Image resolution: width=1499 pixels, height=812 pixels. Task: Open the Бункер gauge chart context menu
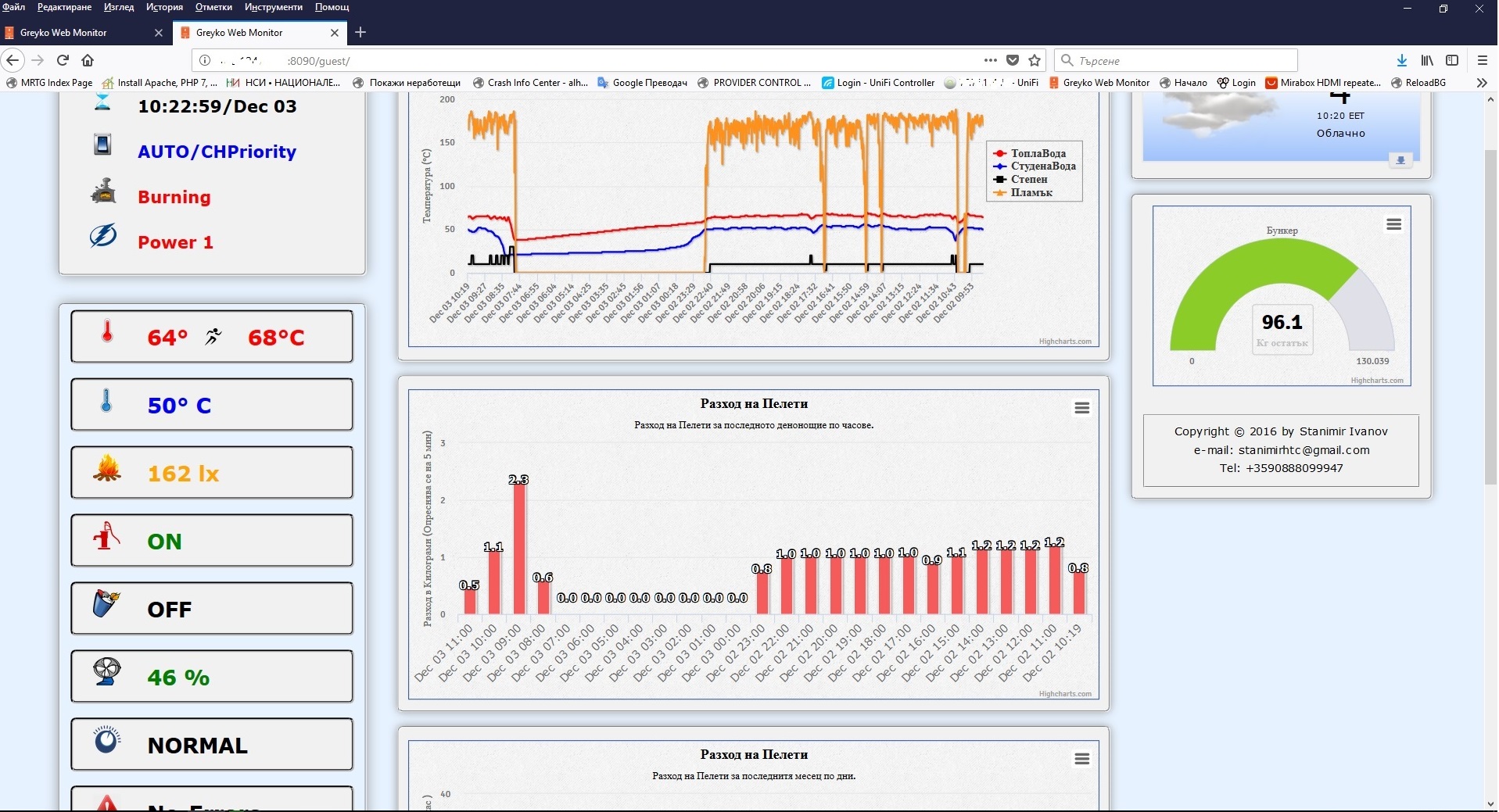pyautogui.click(x=1393, y=225)
